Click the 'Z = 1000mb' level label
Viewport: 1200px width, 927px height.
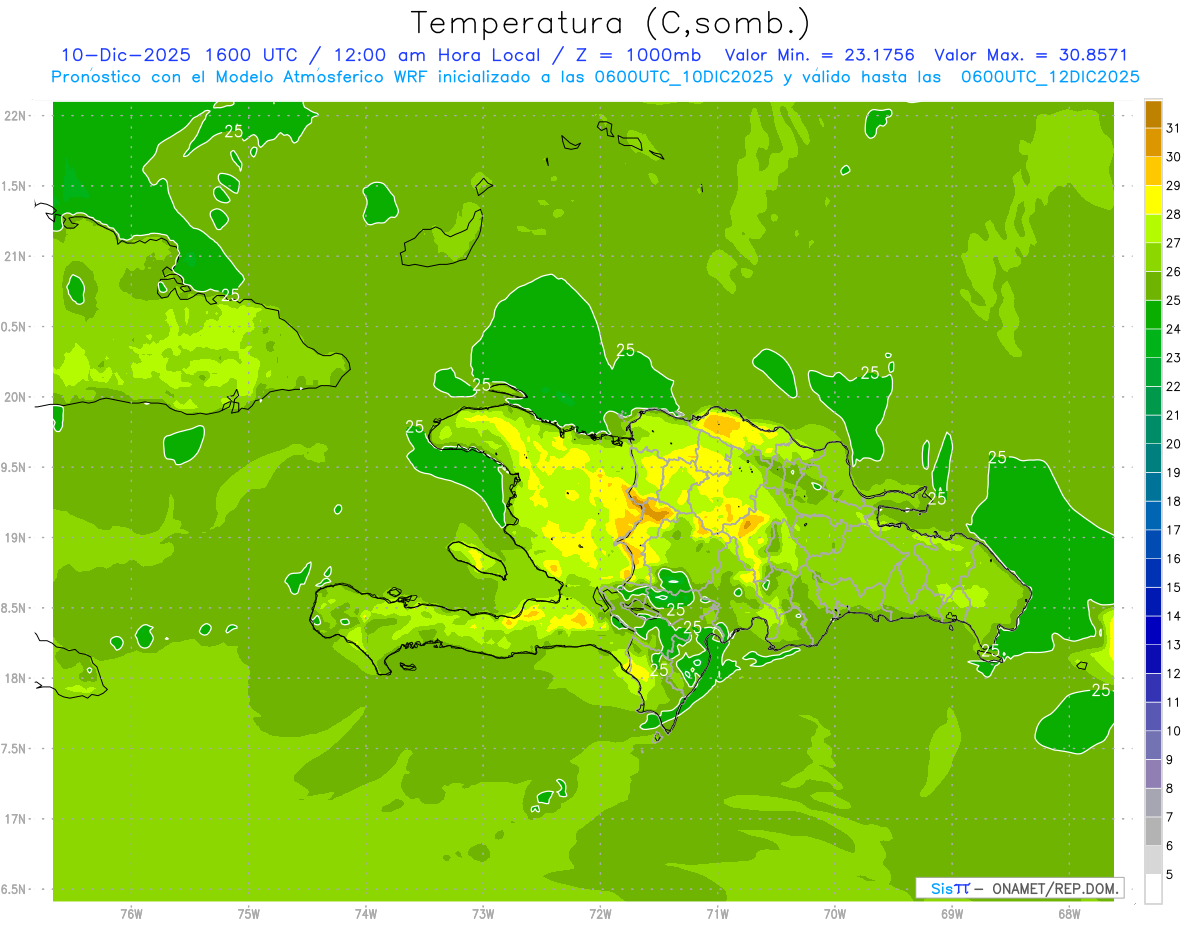tap(639, 55)
